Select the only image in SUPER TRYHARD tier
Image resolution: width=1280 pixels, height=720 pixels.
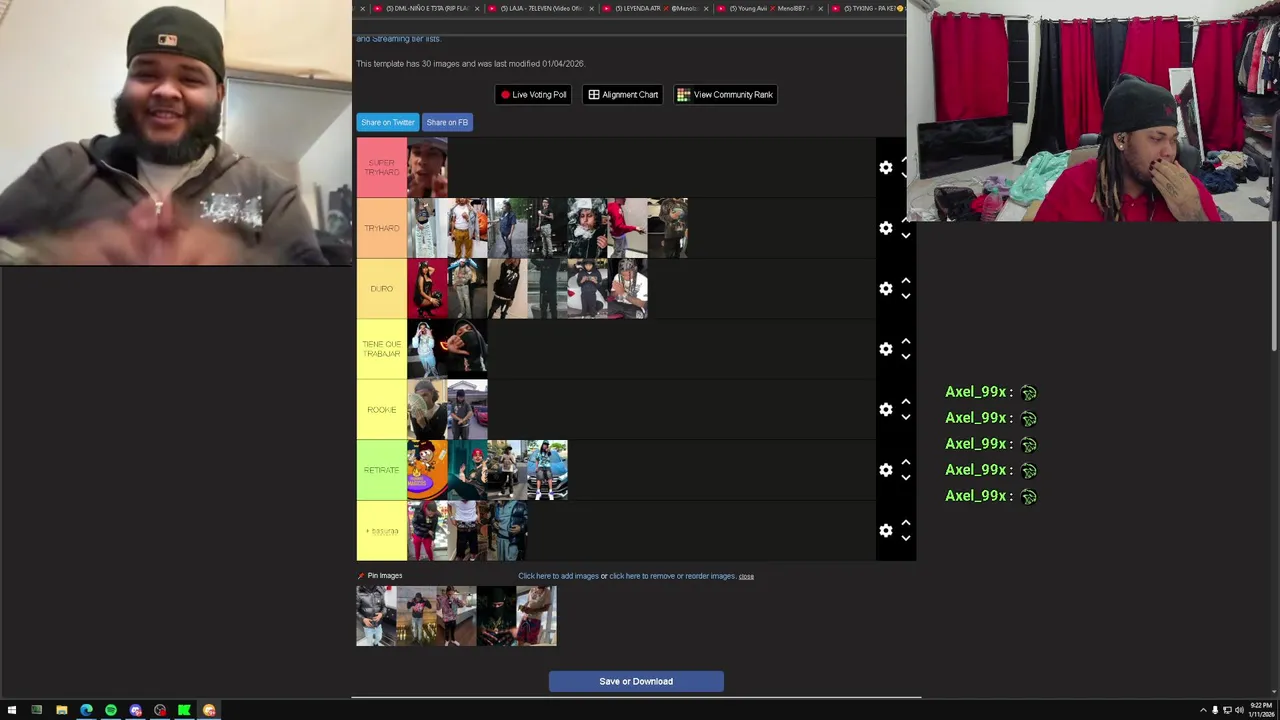tap(427, 168)
